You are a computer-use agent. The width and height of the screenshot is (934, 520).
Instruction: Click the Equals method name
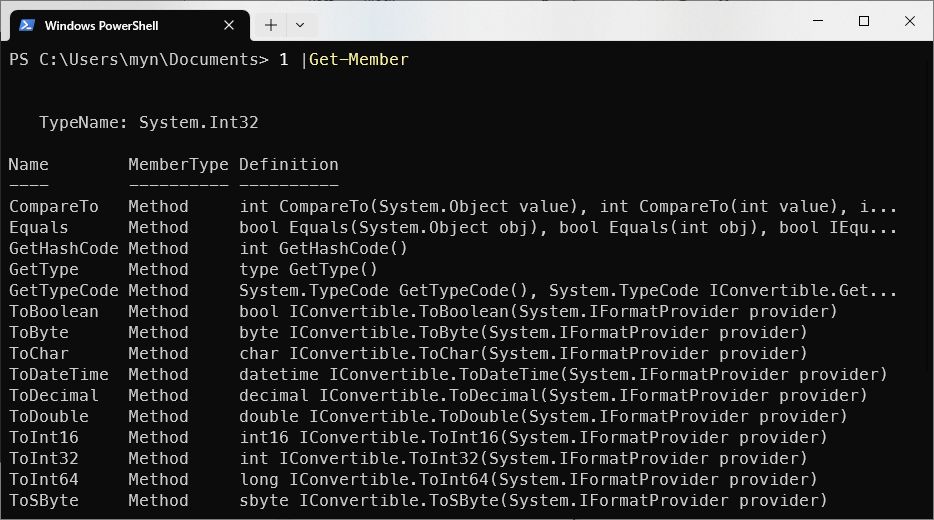point(39,228)
